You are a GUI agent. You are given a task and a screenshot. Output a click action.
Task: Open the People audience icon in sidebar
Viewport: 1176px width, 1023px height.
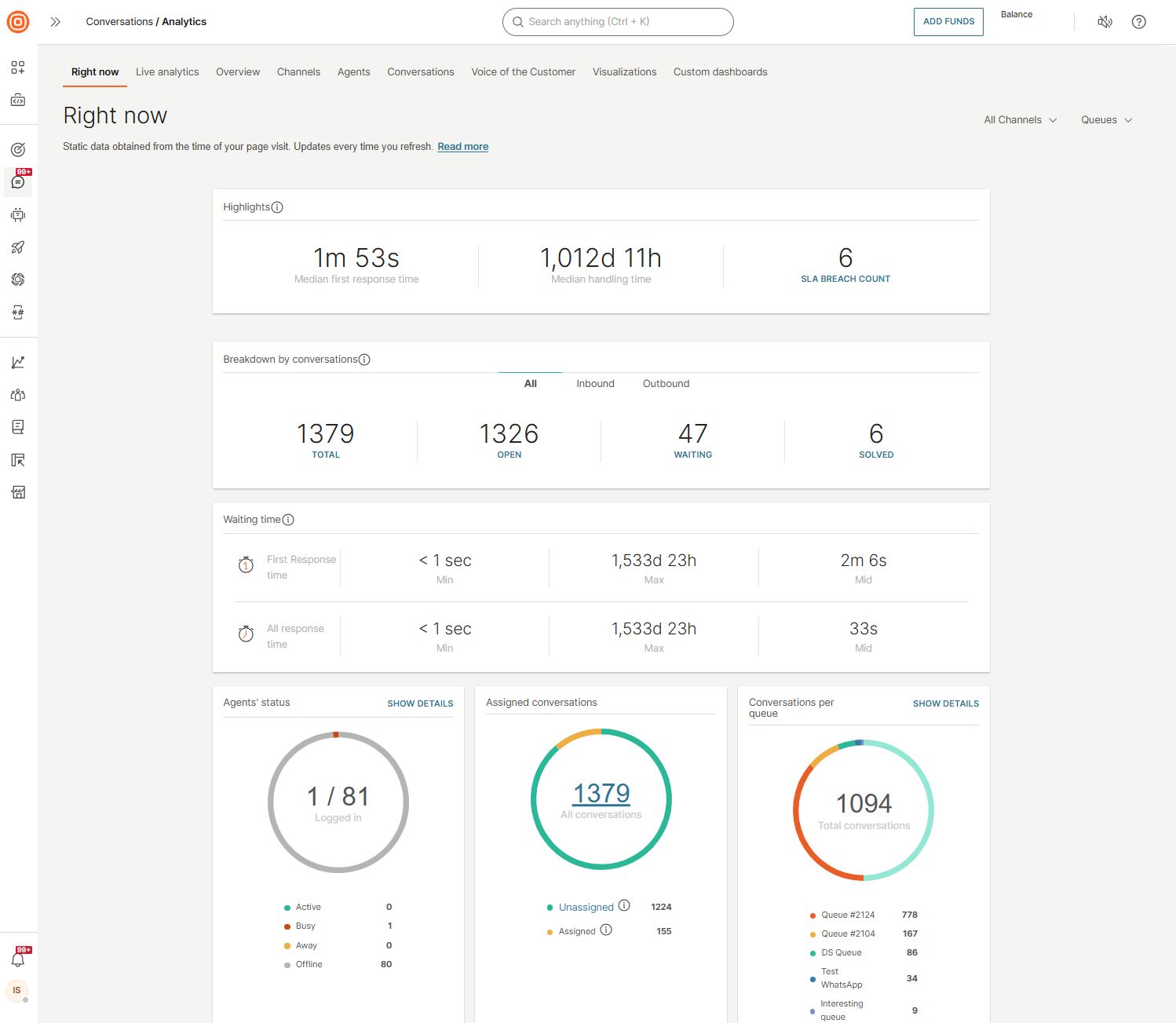pyautogui.click(x=18, y=395)
